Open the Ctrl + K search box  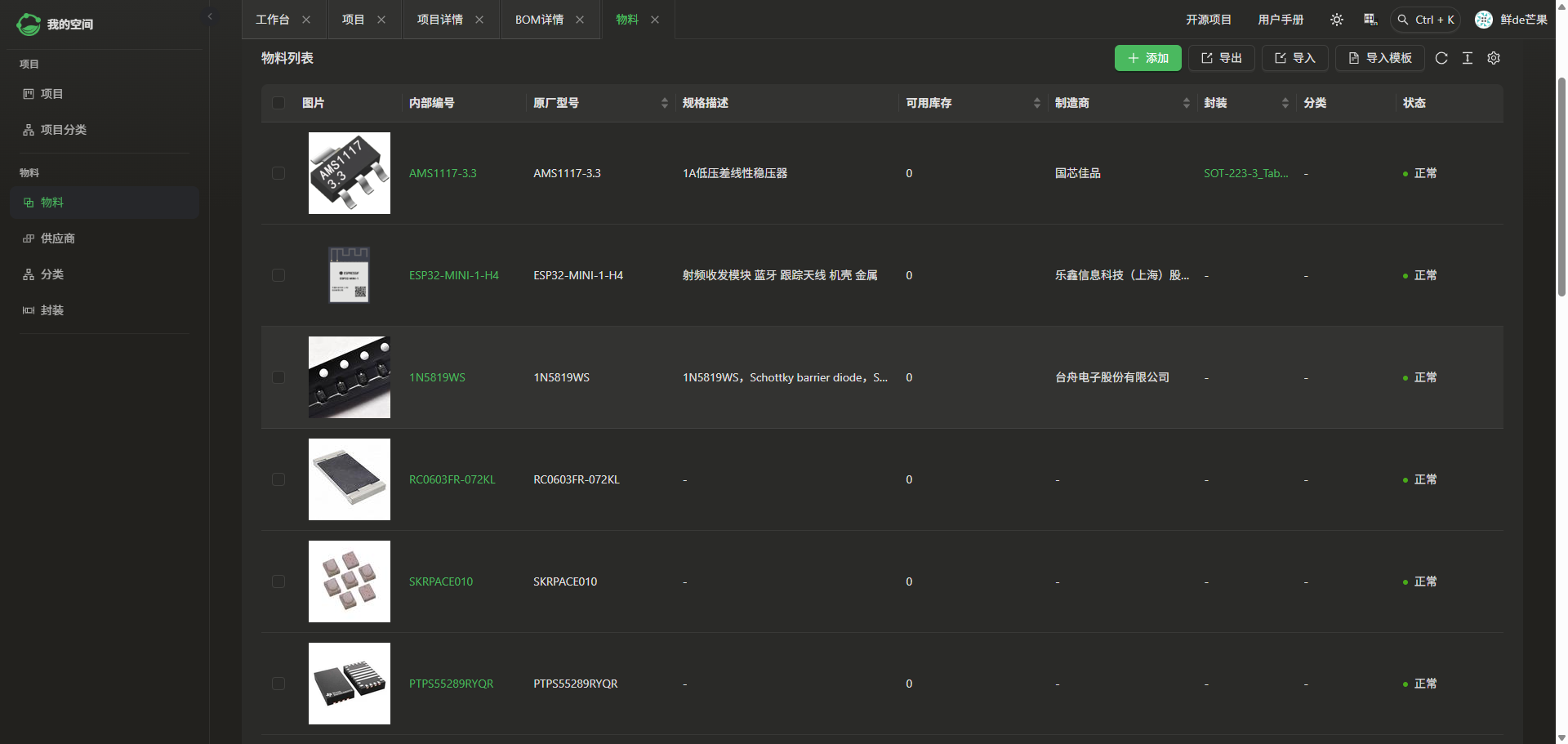pos(1425,20)
